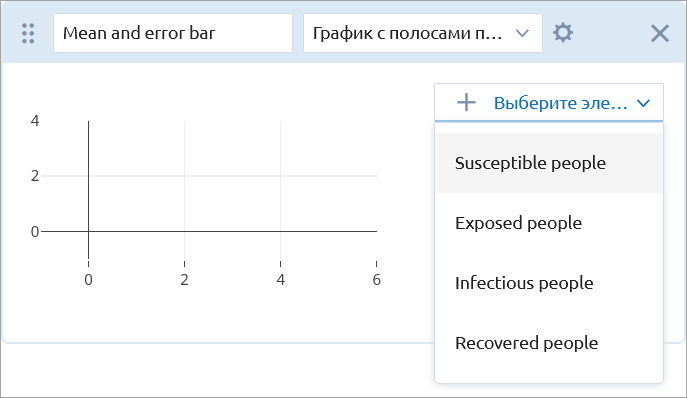
Task: Click the y-axis zero label
Action: tap(35, 231)
